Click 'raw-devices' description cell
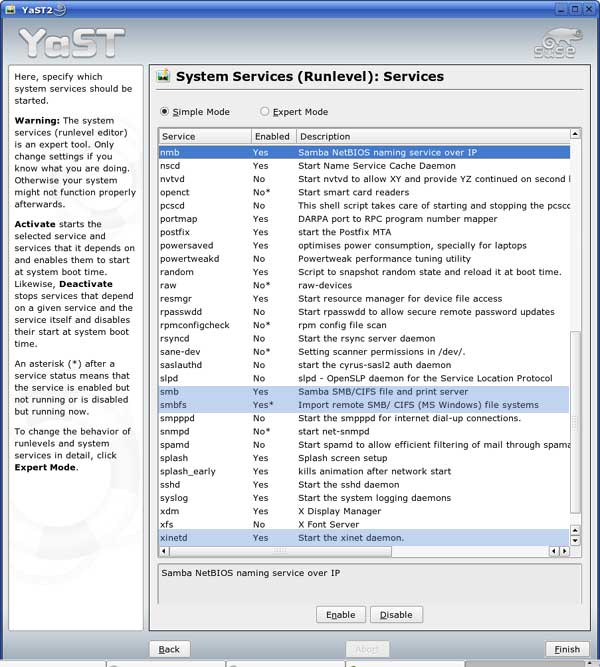The width and height of the screenshot is (600, 667). [x=325, y=285]
